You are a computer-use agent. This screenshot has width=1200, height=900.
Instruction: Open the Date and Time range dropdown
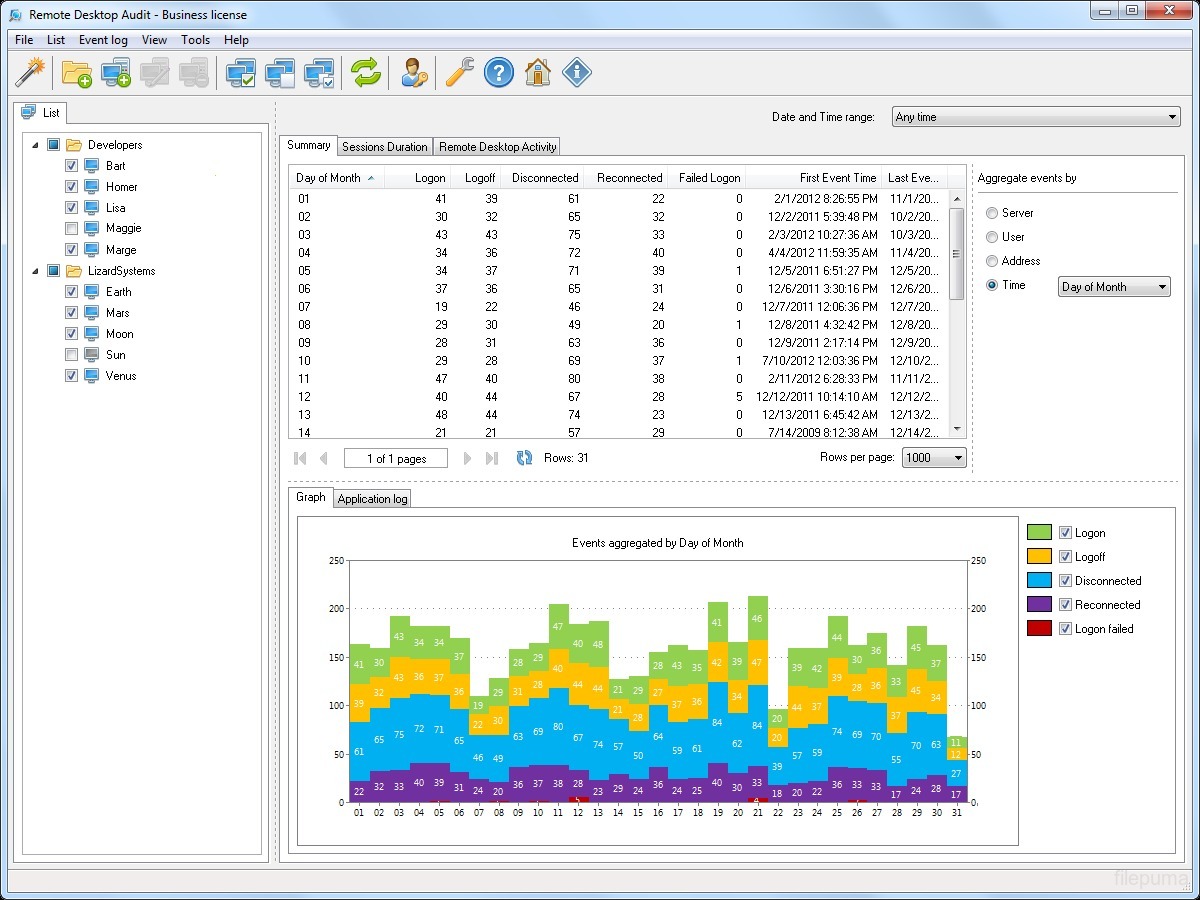coord(1035,117)
